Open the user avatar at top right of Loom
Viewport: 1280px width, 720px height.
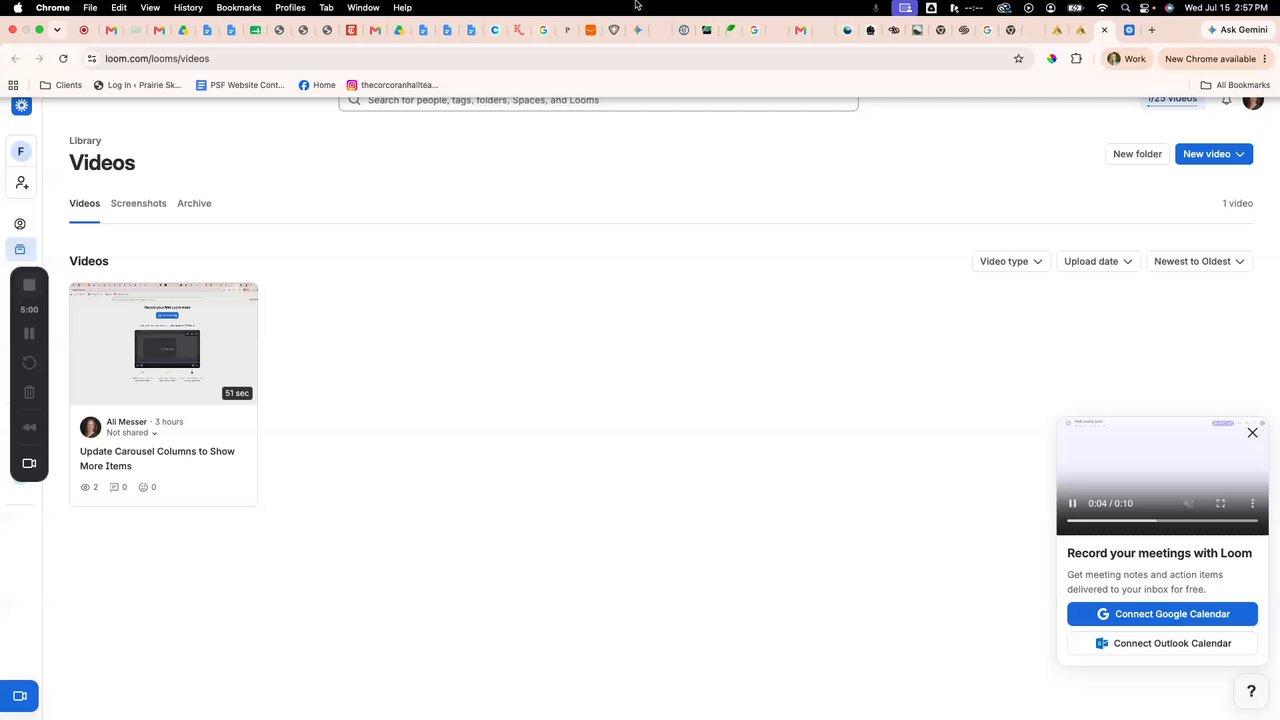[x=1253, y=100]
